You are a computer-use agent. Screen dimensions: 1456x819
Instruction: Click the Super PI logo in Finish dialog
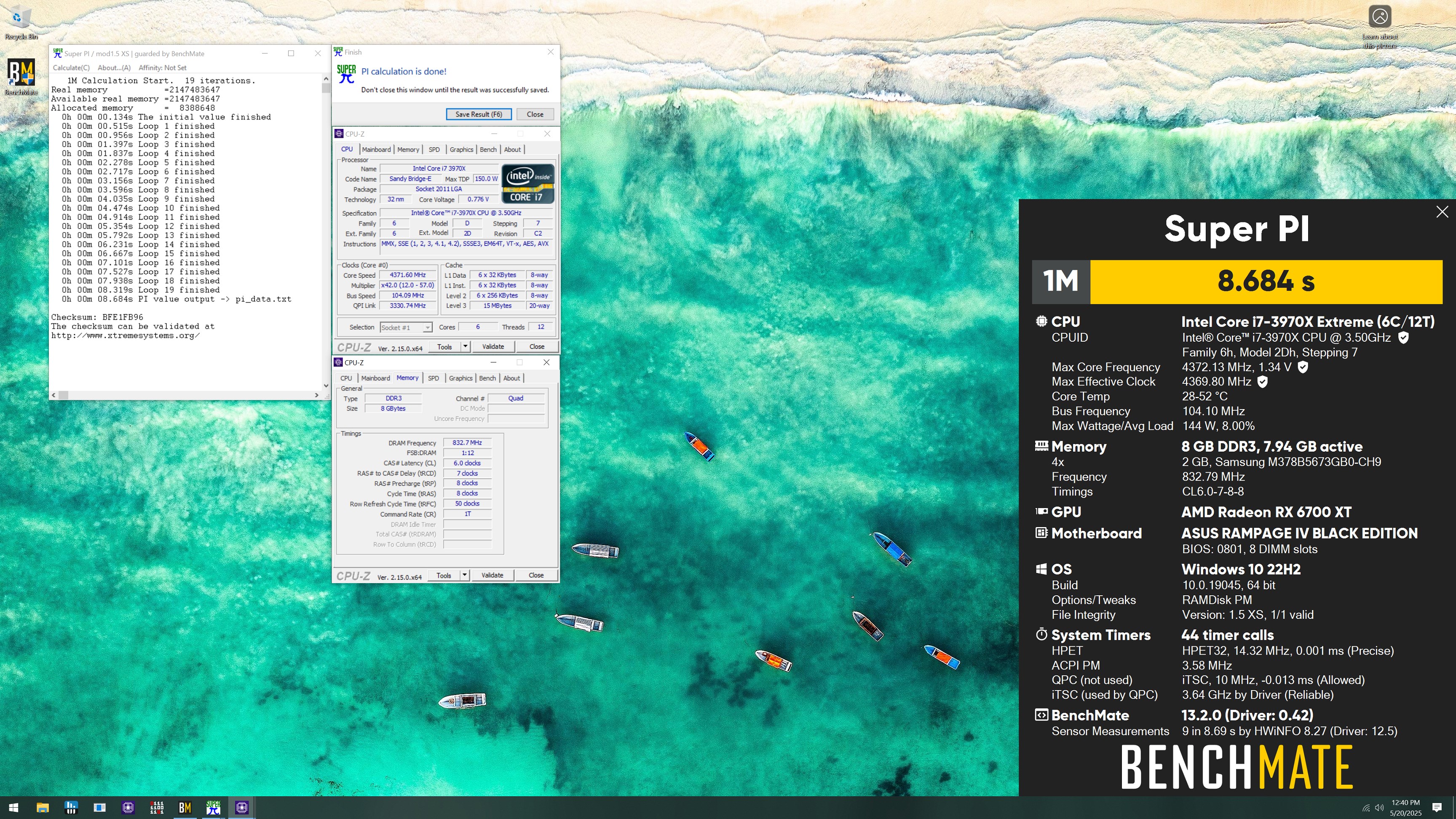coord(346,74)
